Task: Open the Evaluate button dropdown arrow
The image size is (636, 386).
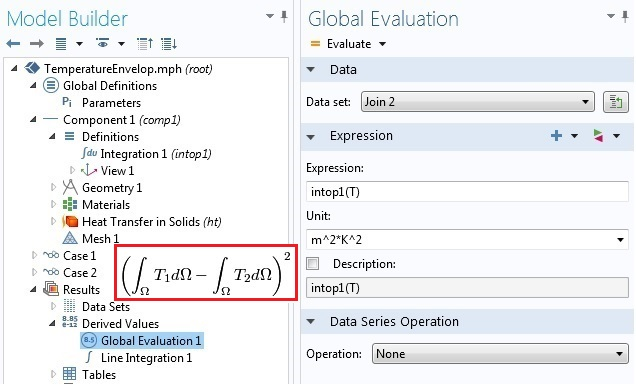Action: tap(382, 44)
